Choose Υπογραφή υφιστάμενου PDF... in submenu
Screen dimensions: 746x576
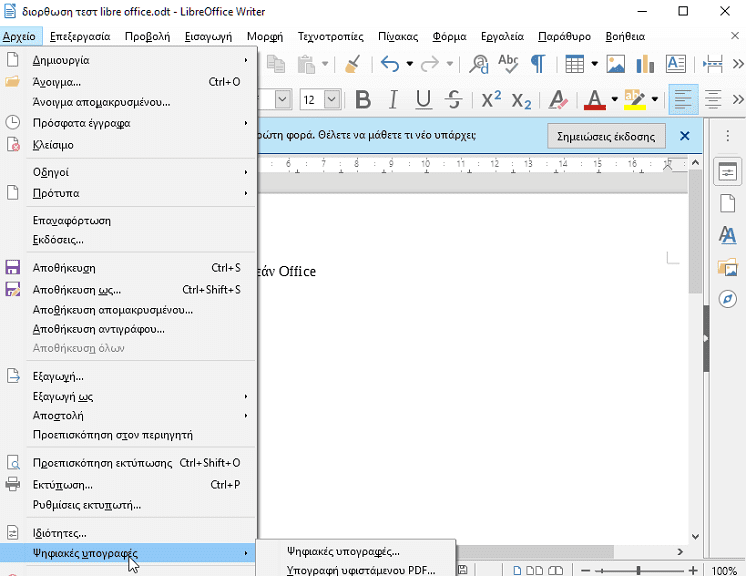click(355, 570)
